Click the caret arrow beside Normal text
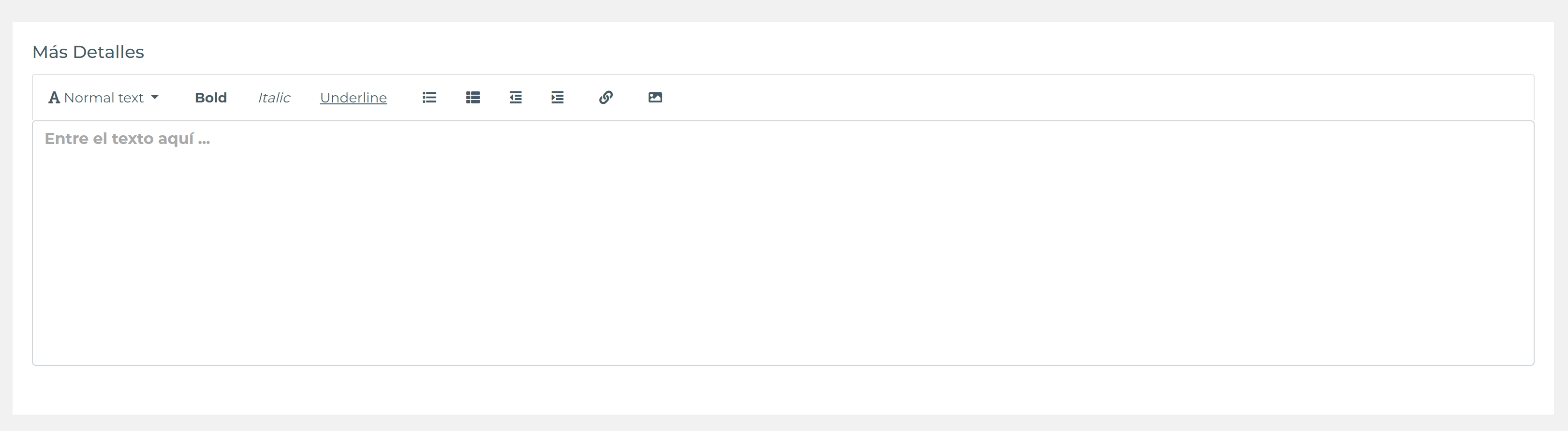The image size is (1568, 431). 155,97
